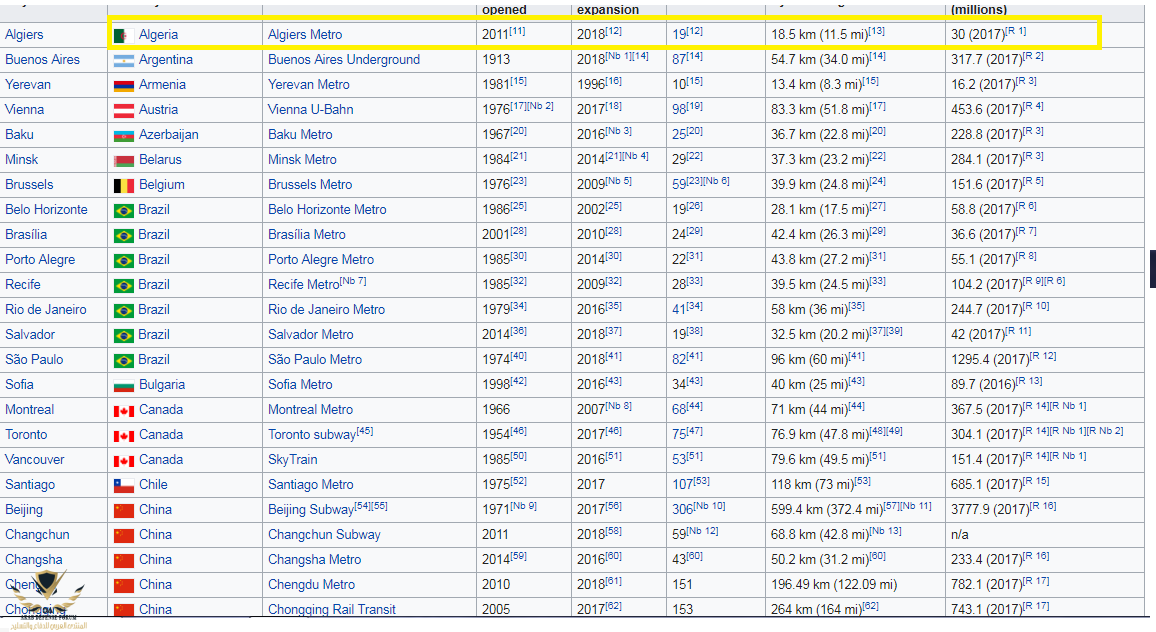Click the China flag in Changsha row
Screen dimensions: 1156x632
tap(123, 561)
